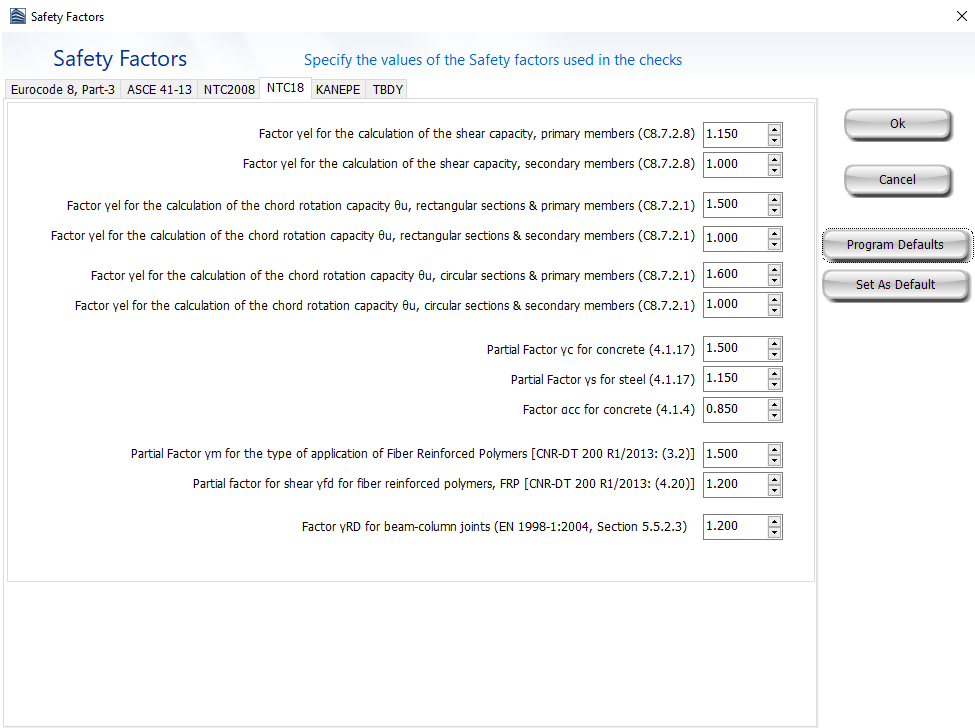Switch to the Eurocode 8, Part-3 tab
This screenshot has width=975, height=728.
tap(62, 89)
